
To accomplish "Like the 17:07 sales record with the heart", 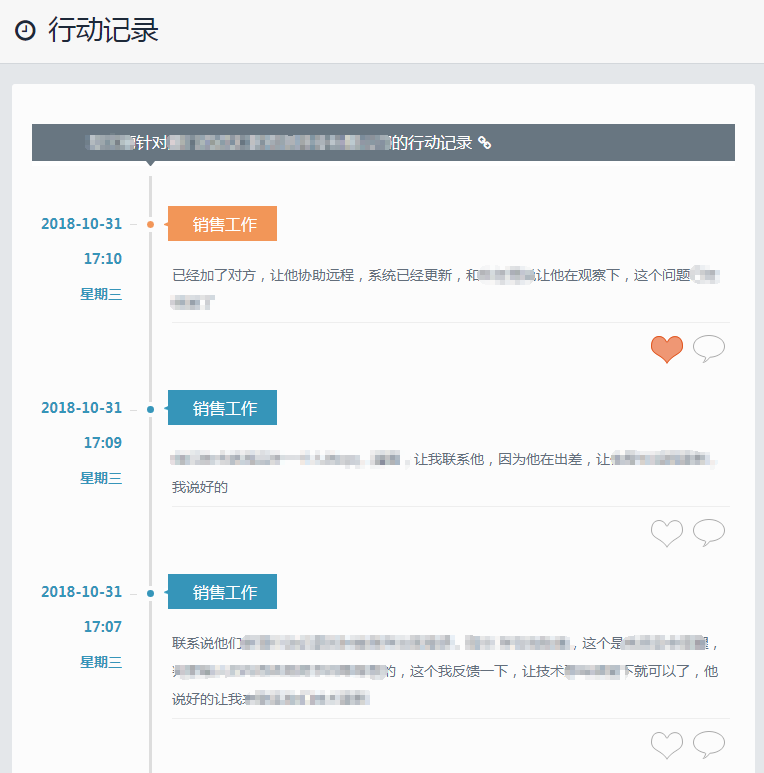I will (x=666, y=744).
